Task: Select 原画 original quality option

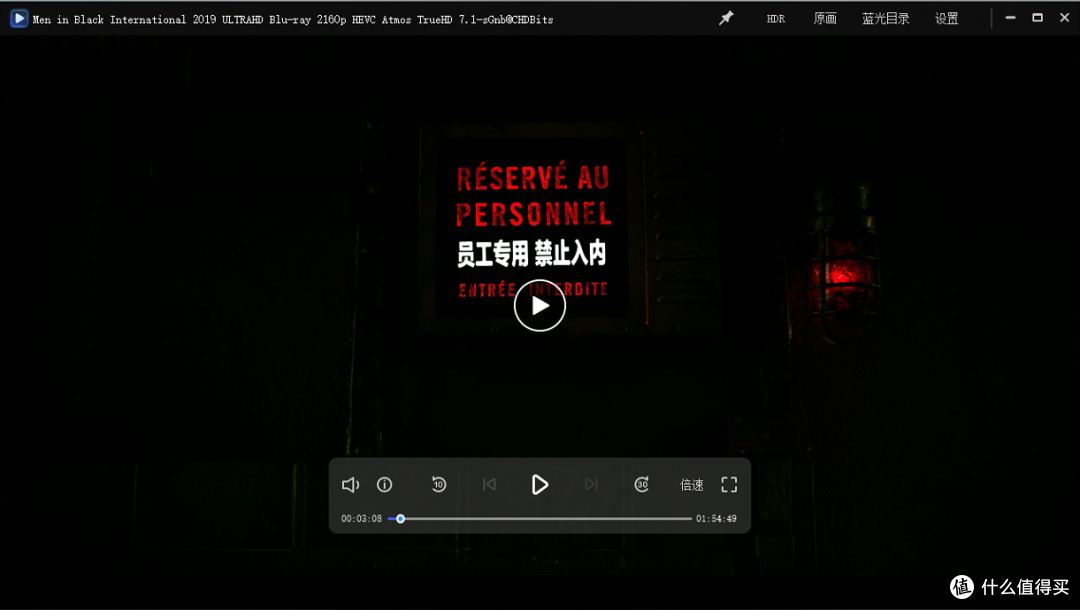Action: point(825,19)
